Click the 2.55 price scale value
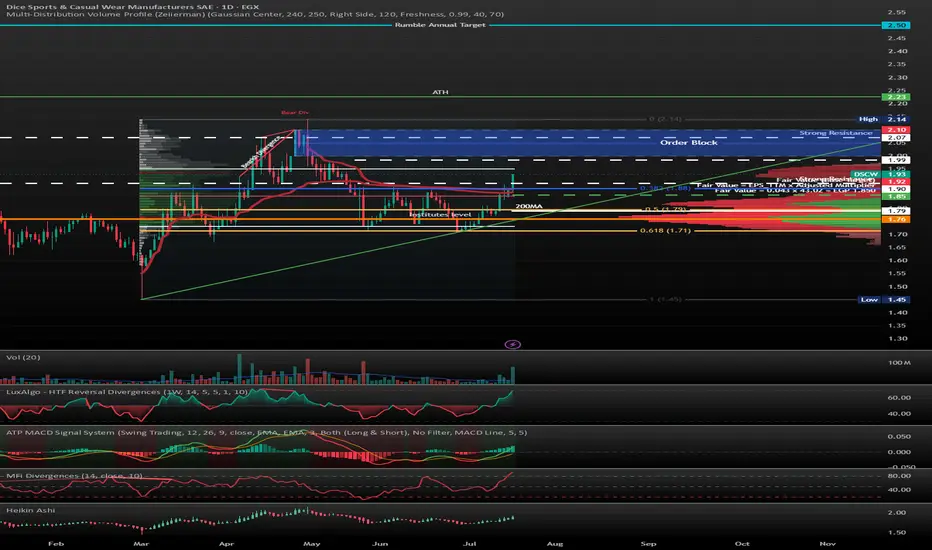 [896, 12]
